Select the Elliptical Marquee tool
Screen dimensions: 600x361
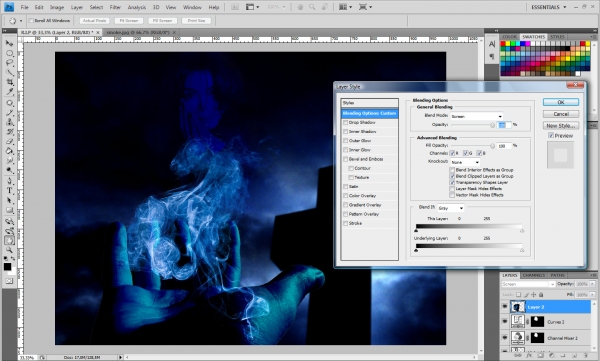click(10, 53)
